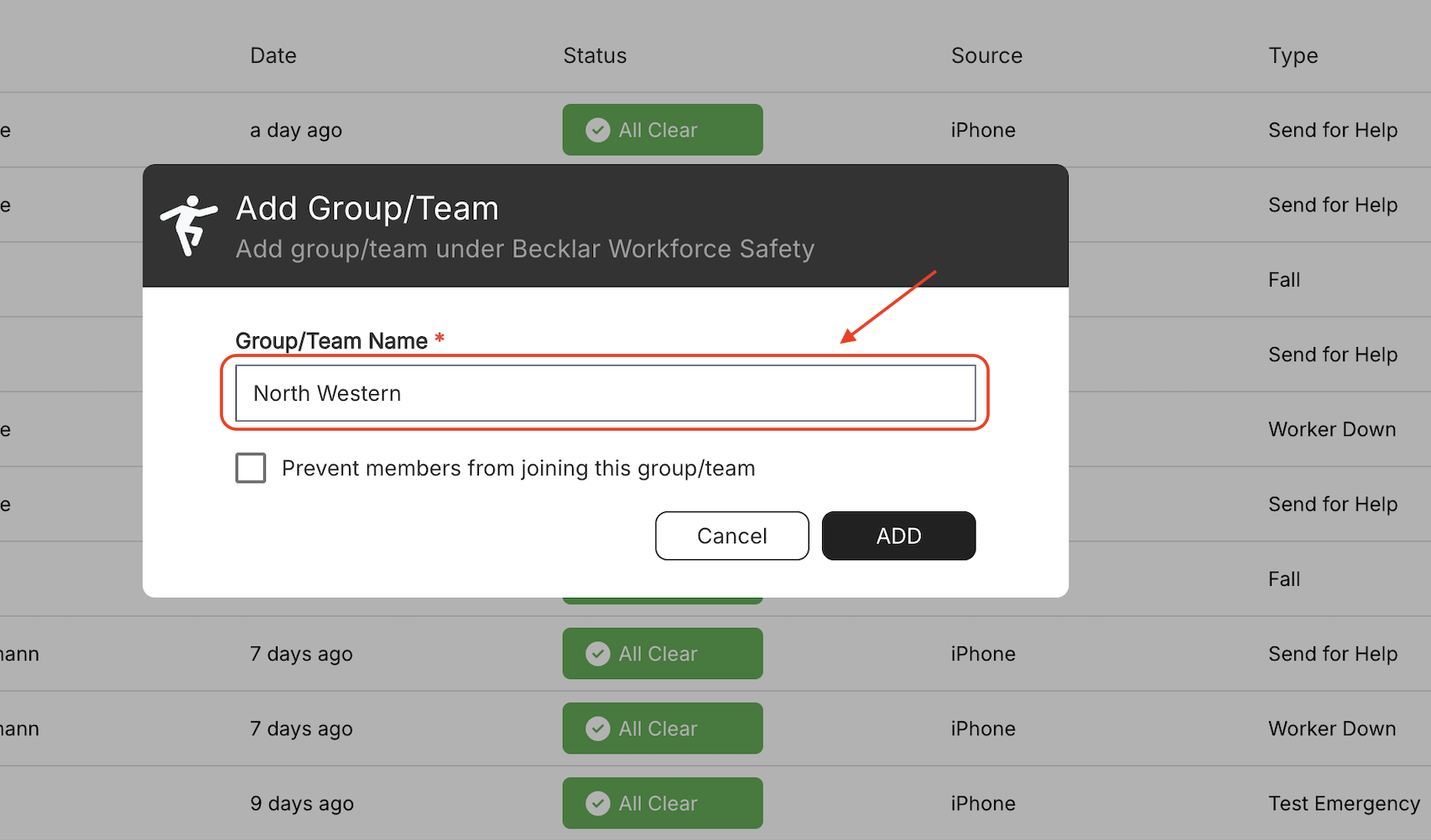This screenshot has width=1431, height=840.
Task: Click the Type column header
Action: 1293,56
